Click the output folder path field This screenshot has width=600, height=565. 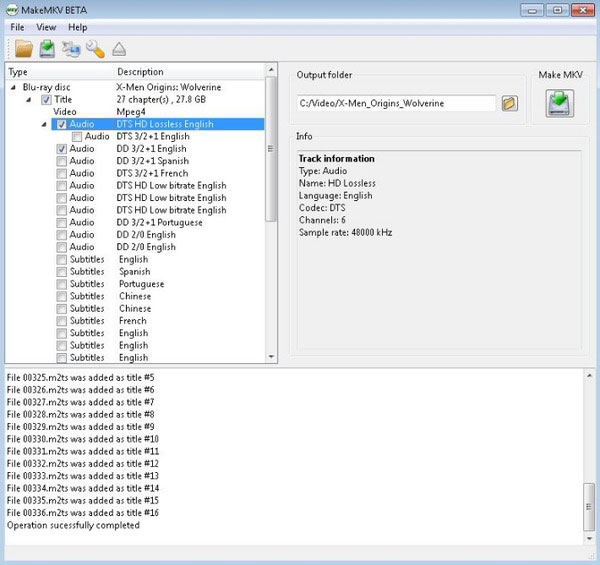(x=395, y=103)
